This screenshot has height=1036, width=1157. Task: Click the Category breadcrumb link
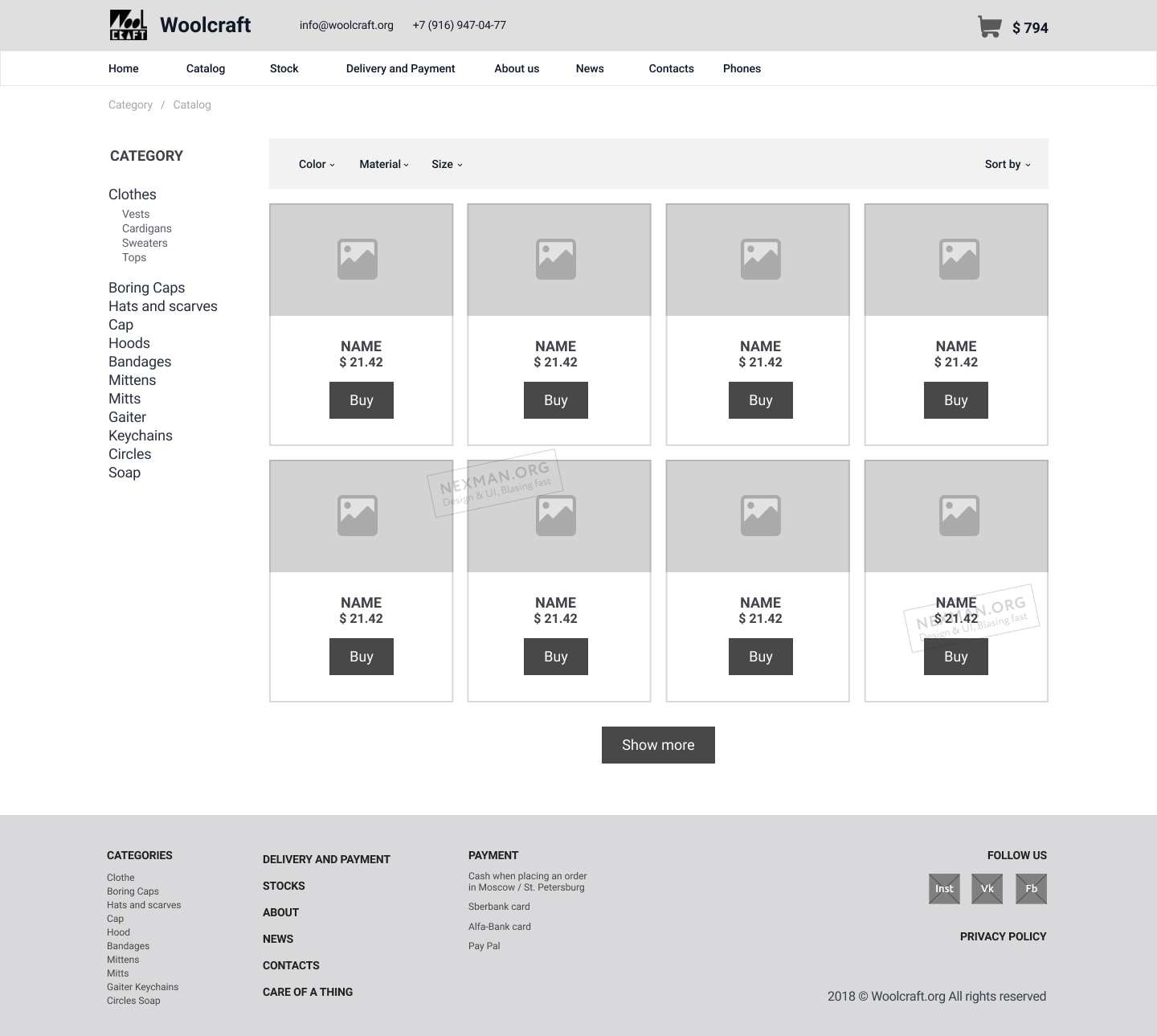130,104
